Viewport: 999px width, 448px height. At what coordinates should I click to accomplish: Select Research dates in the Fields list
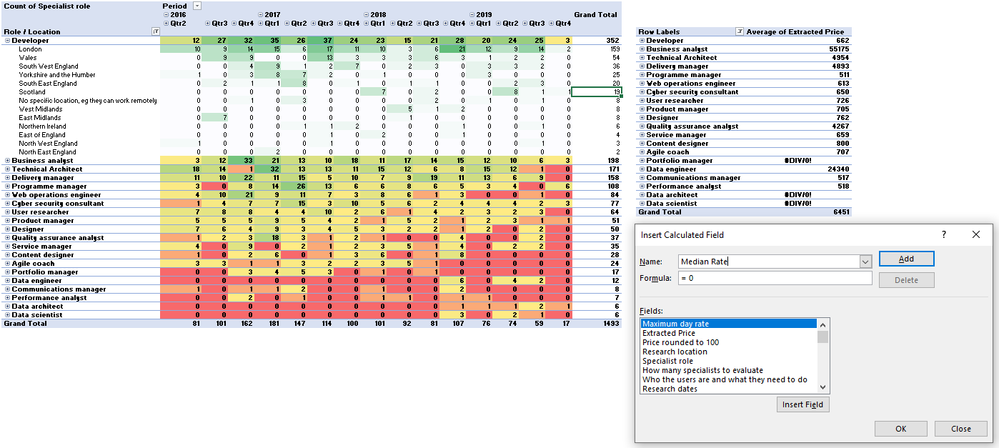(x=728, y=389)
